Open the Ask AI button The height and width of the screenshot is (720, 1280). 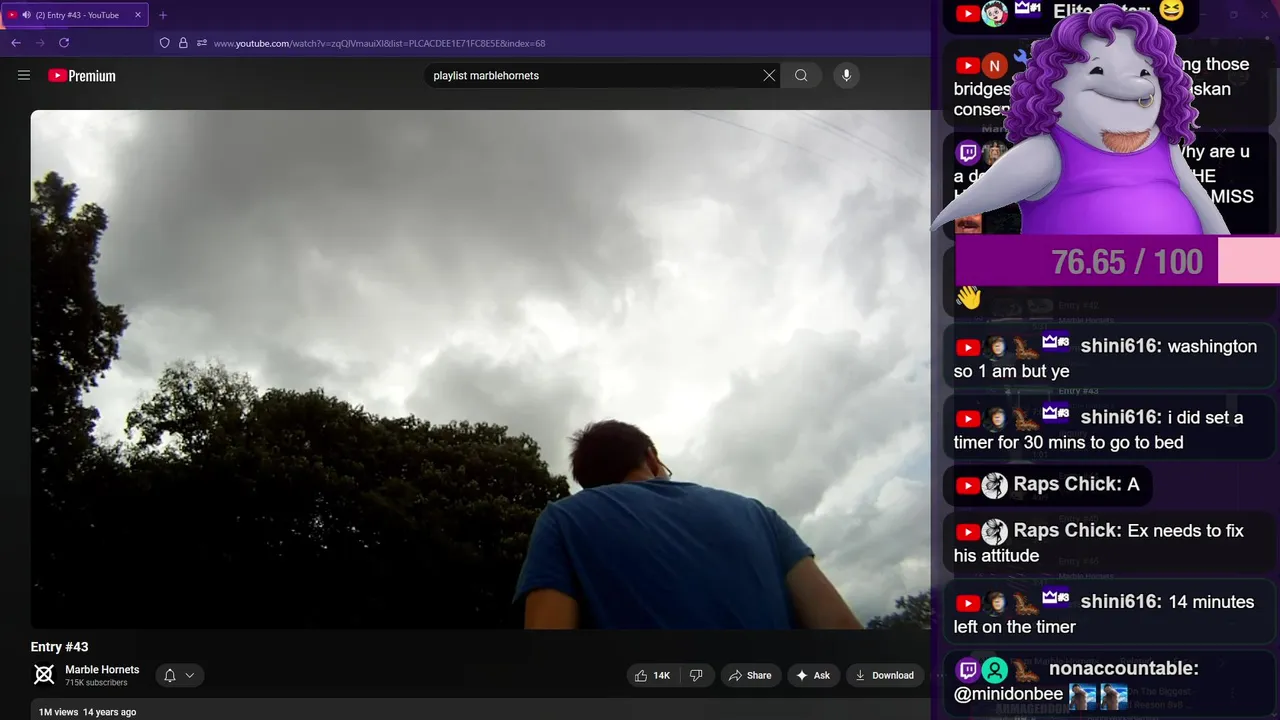[x=813, y=676]
